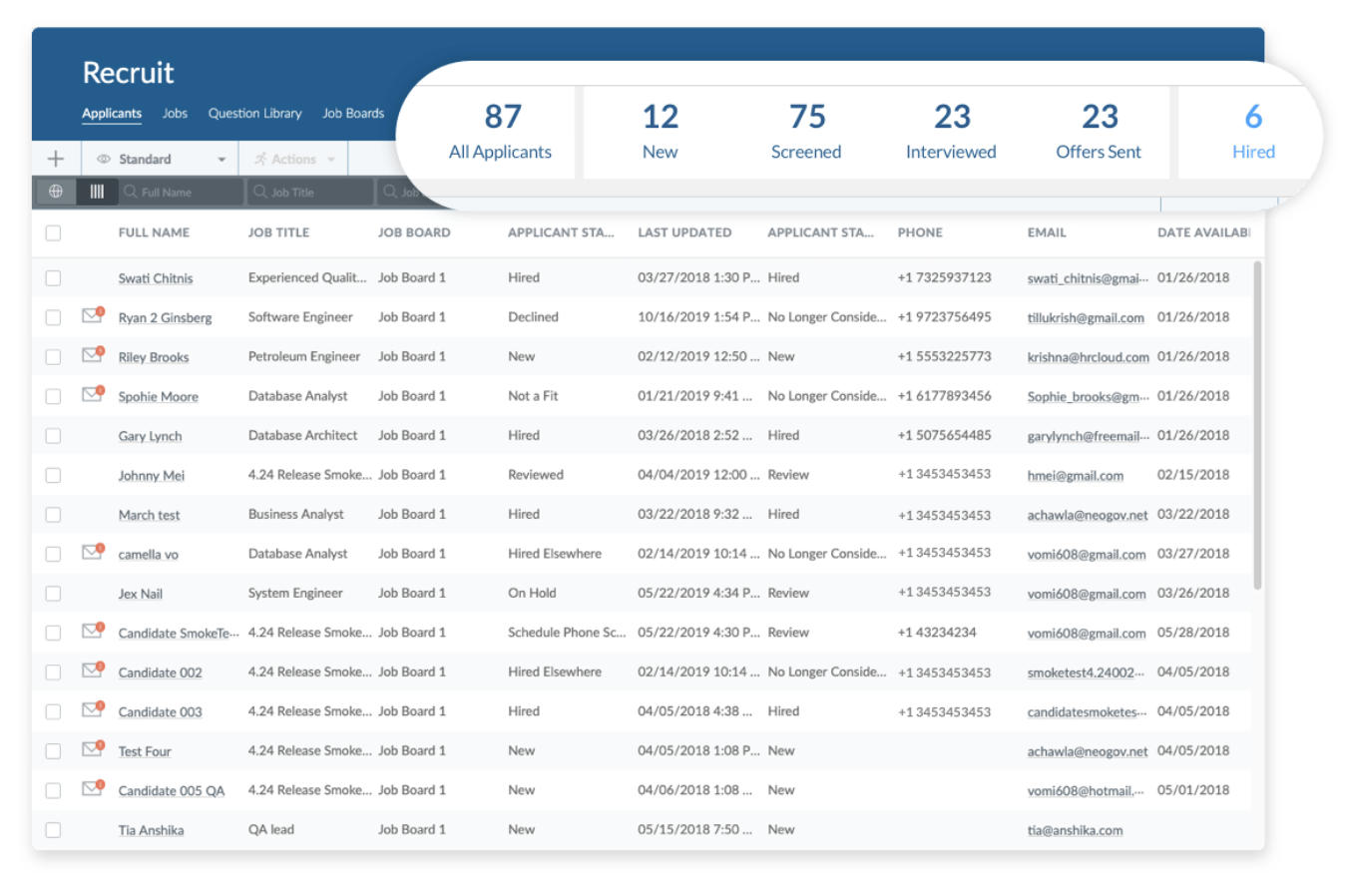Open the unread message envelope beside Ryan 2 Ginsberg
Screen dimensions: 1345x896
(x=92, y=316)
